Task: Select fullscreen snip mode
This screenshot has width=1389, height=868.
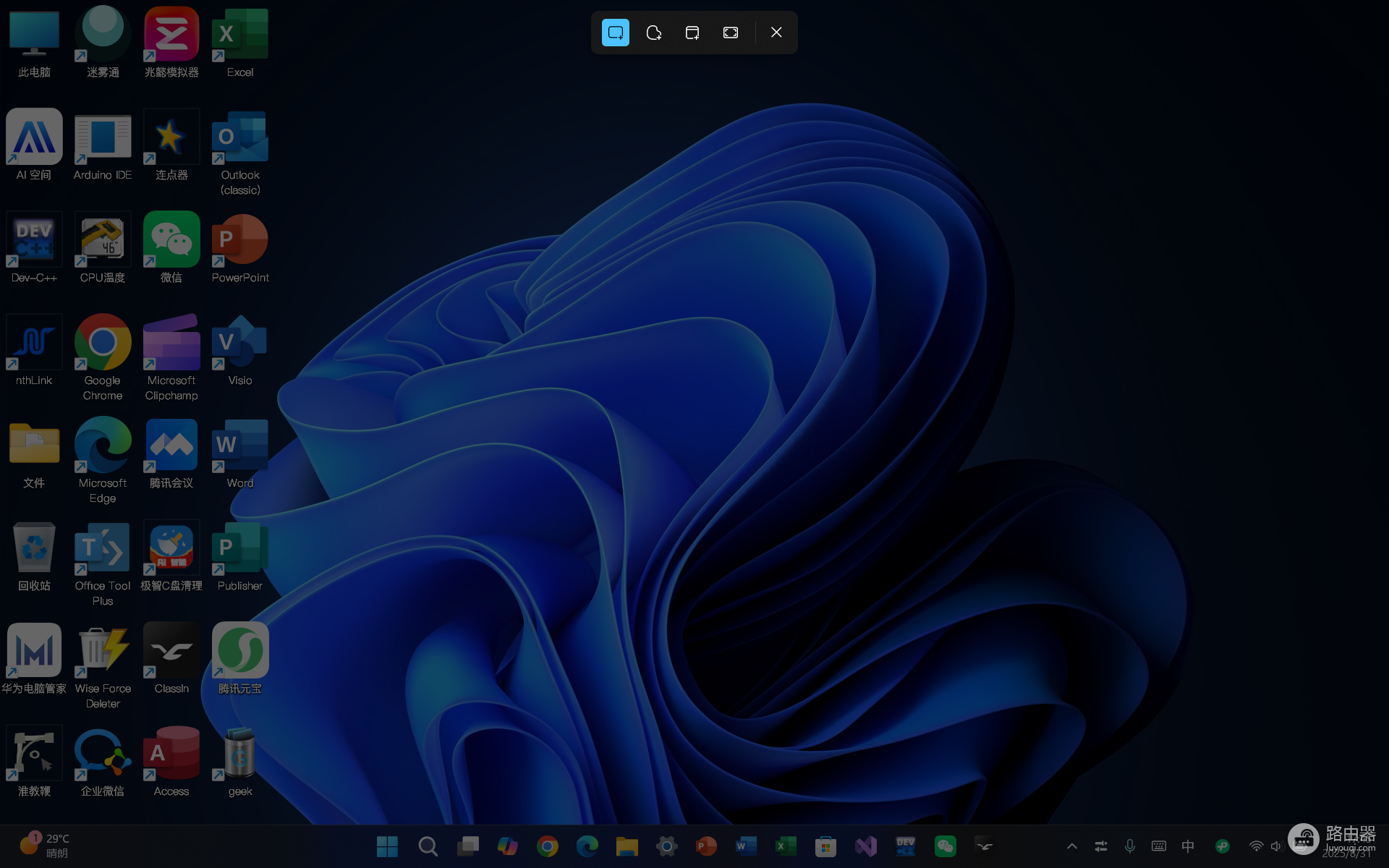Action: click(x=731, y=33)
